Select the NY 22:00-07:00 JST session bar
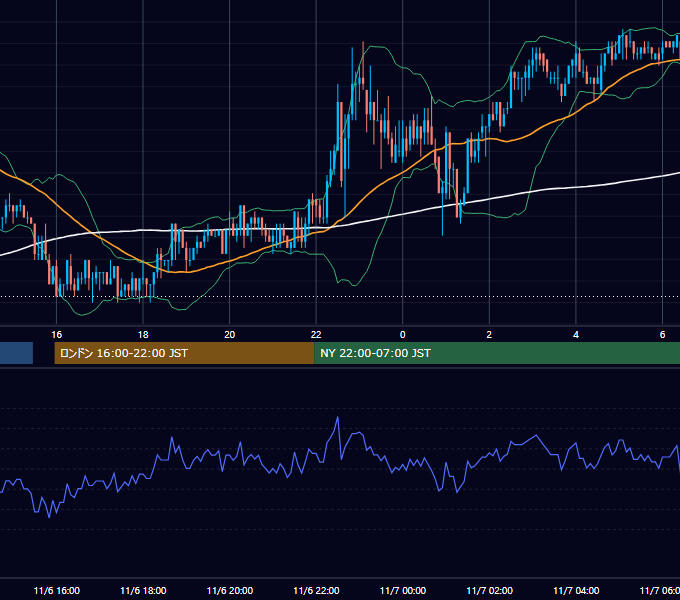This screenshot has width=680, height=600. click(497, 353)
